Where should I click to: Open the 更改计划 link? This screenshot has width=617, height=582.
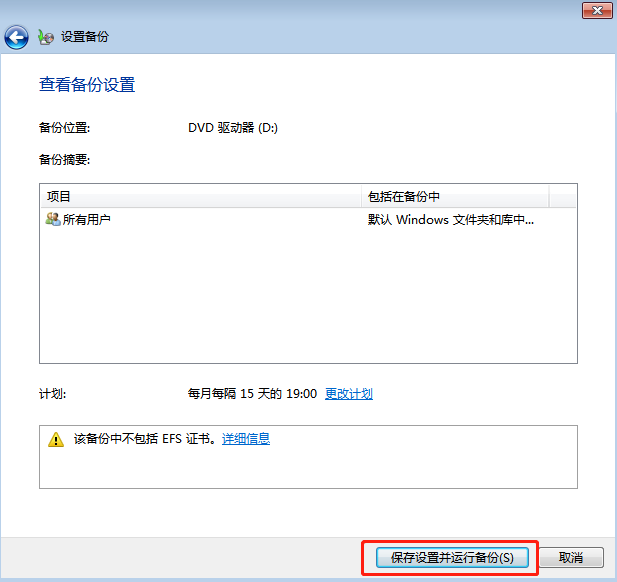point(349,394)
